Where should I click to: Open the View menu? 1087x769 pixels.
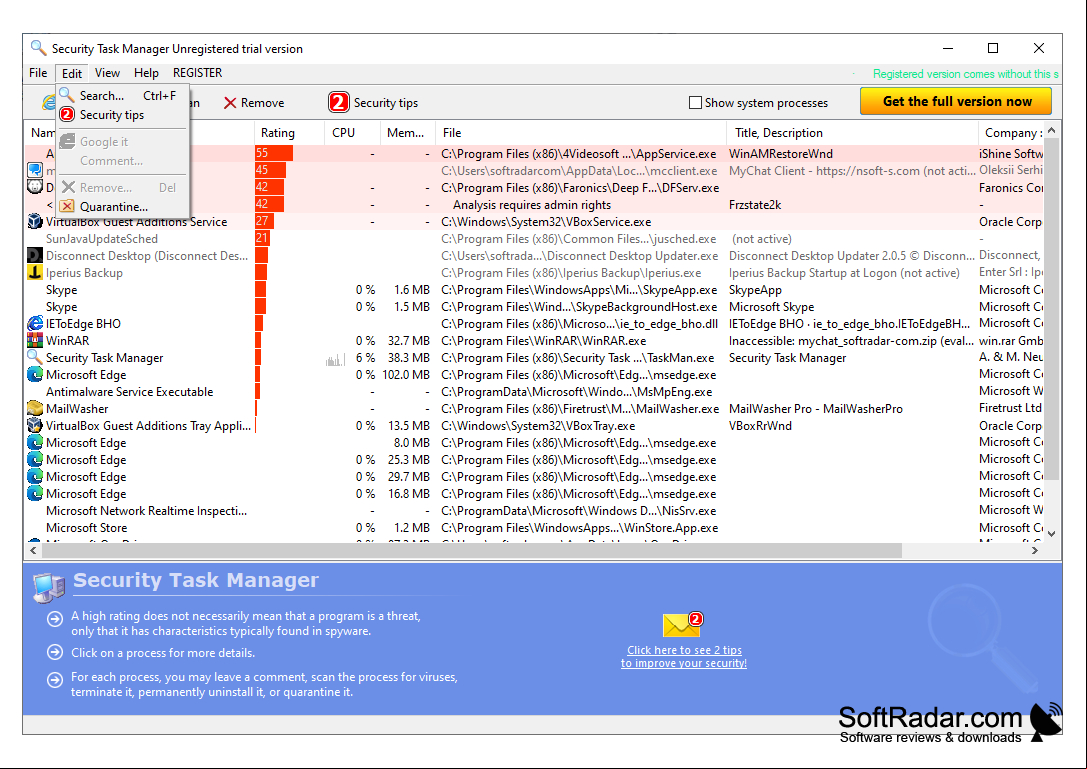107,73
